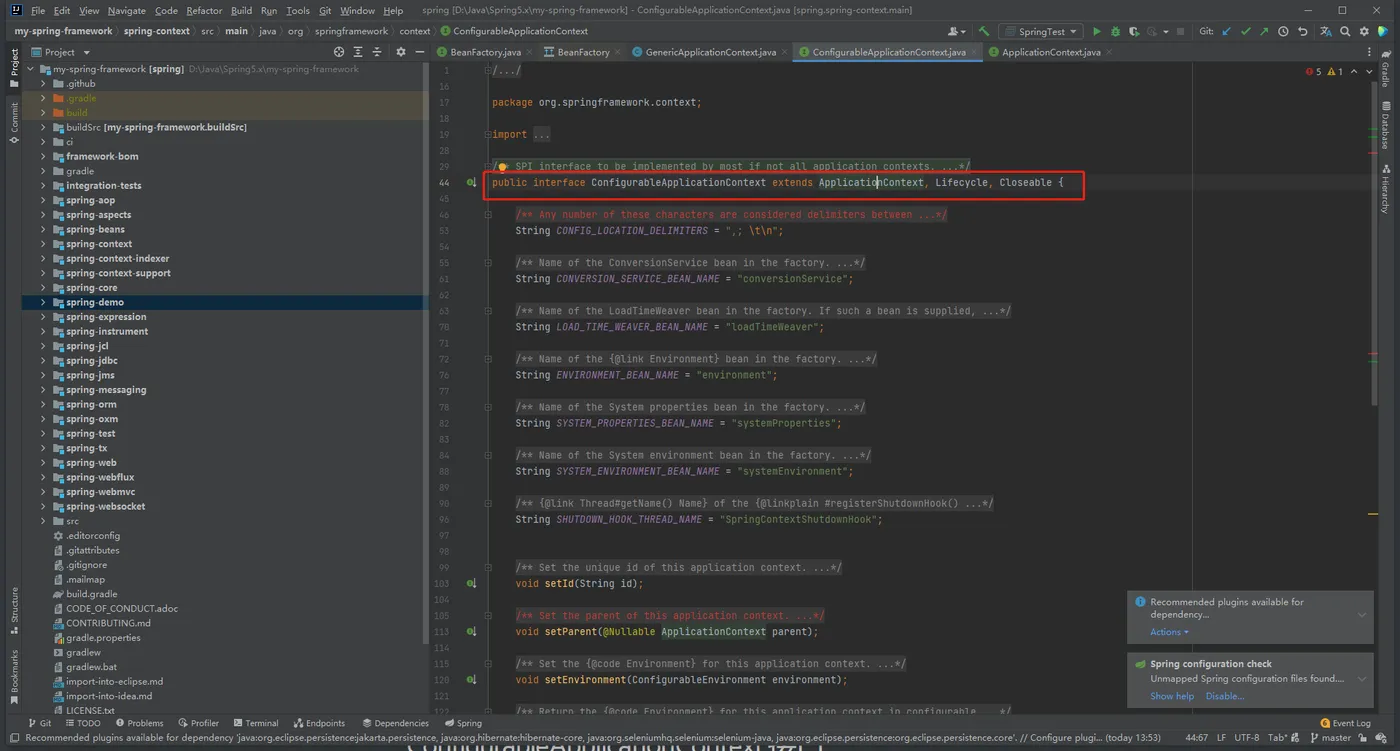
Task: Open IDE settings gear in top toolbar
Action: coord(1364,32)
